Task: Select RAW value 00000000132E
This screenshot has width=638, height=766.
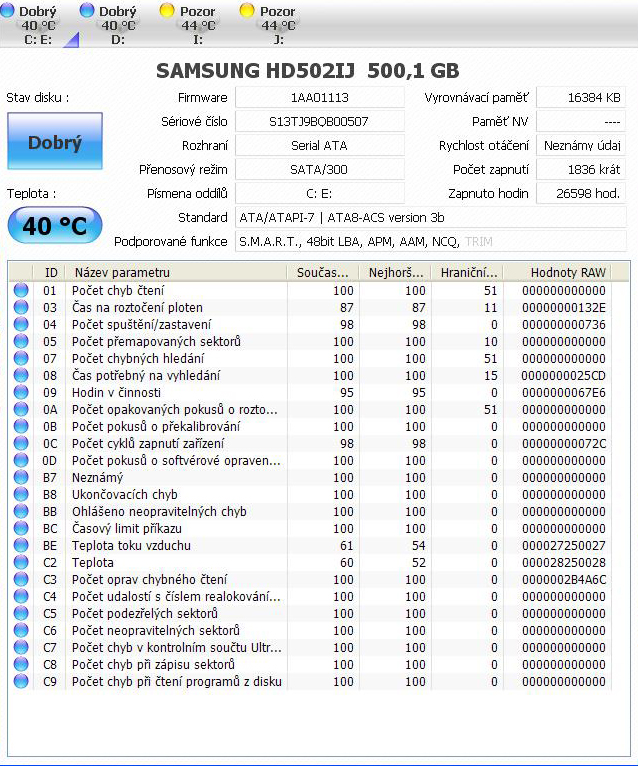Action: (x=564, y=308)
